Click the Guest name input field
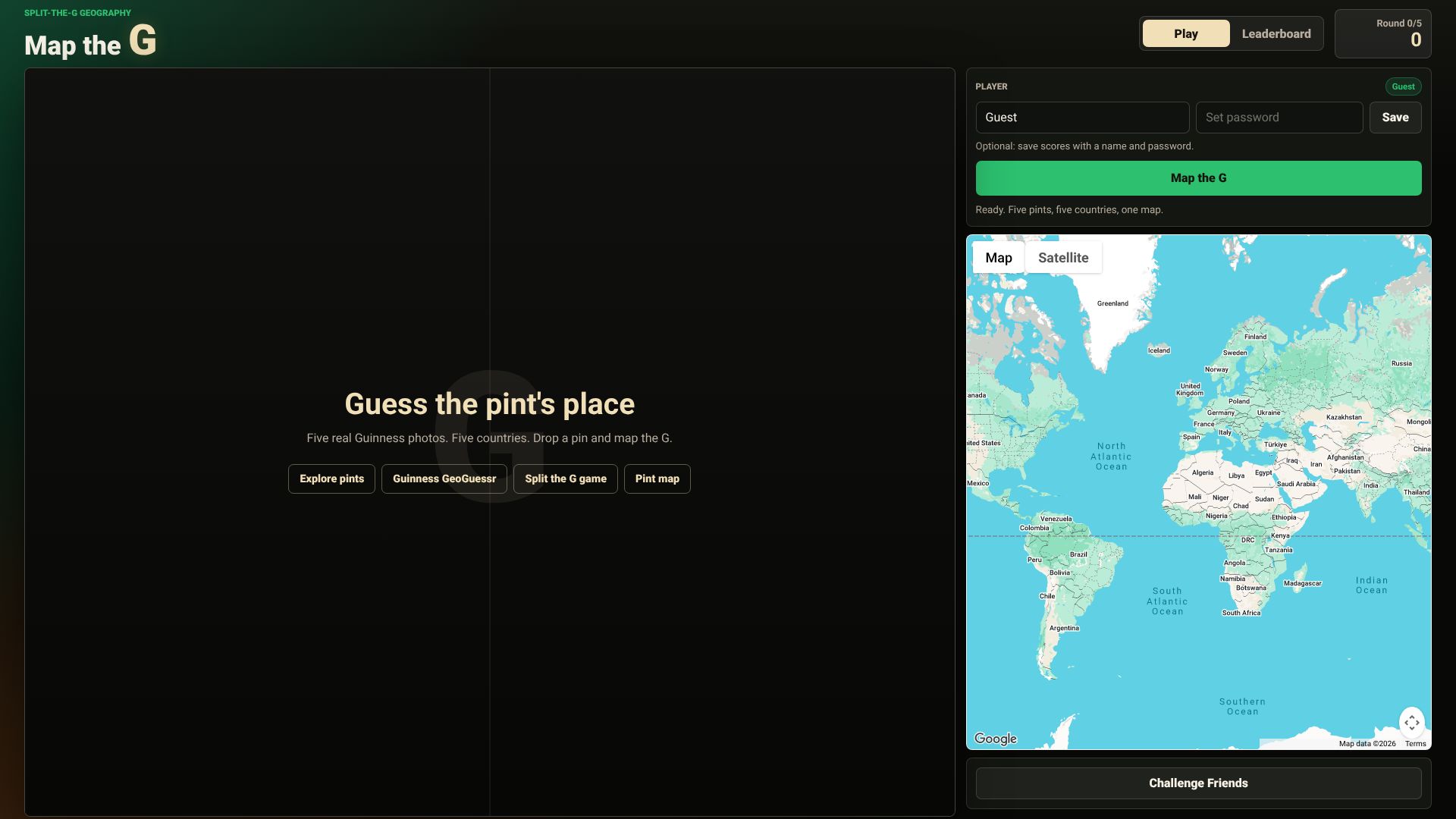The width and height of the screenshot is (1456, 819). point(1082,118)
